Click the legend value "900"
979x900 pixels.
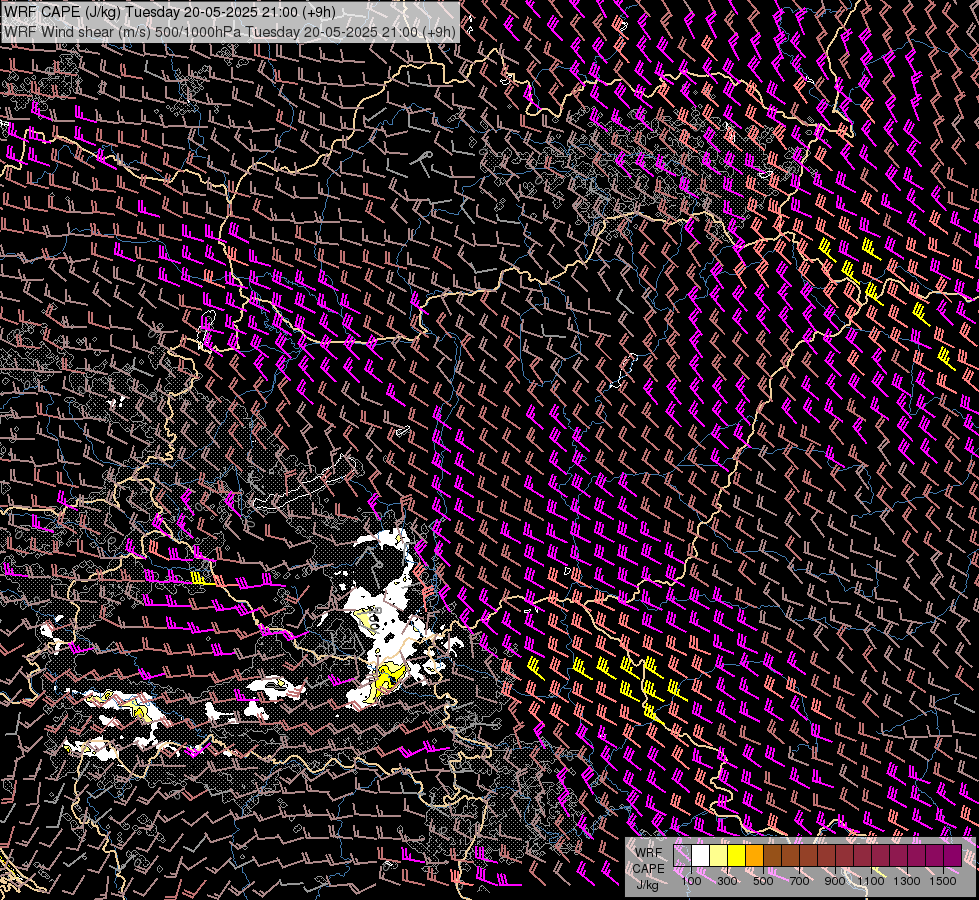tap(835, 881)
